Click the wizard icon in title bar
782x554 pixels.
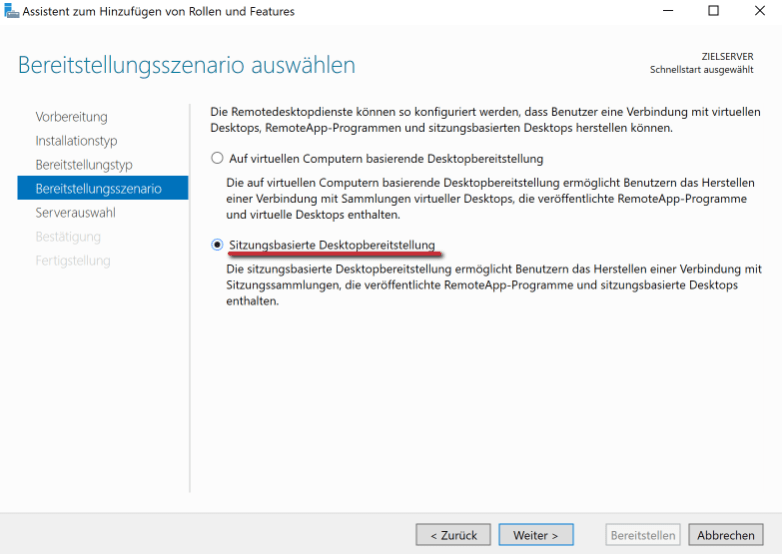[11, 10]
